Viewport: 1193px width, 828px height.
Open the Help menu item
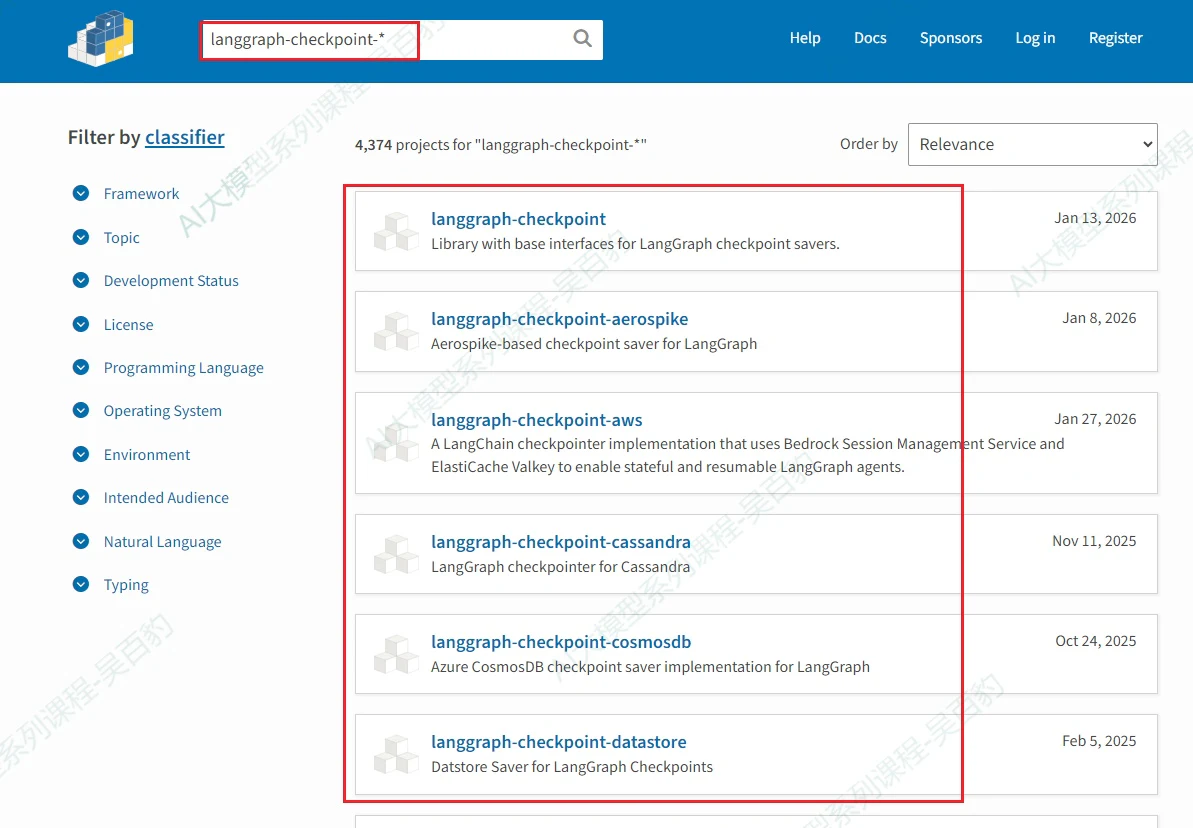pos(805,38)
